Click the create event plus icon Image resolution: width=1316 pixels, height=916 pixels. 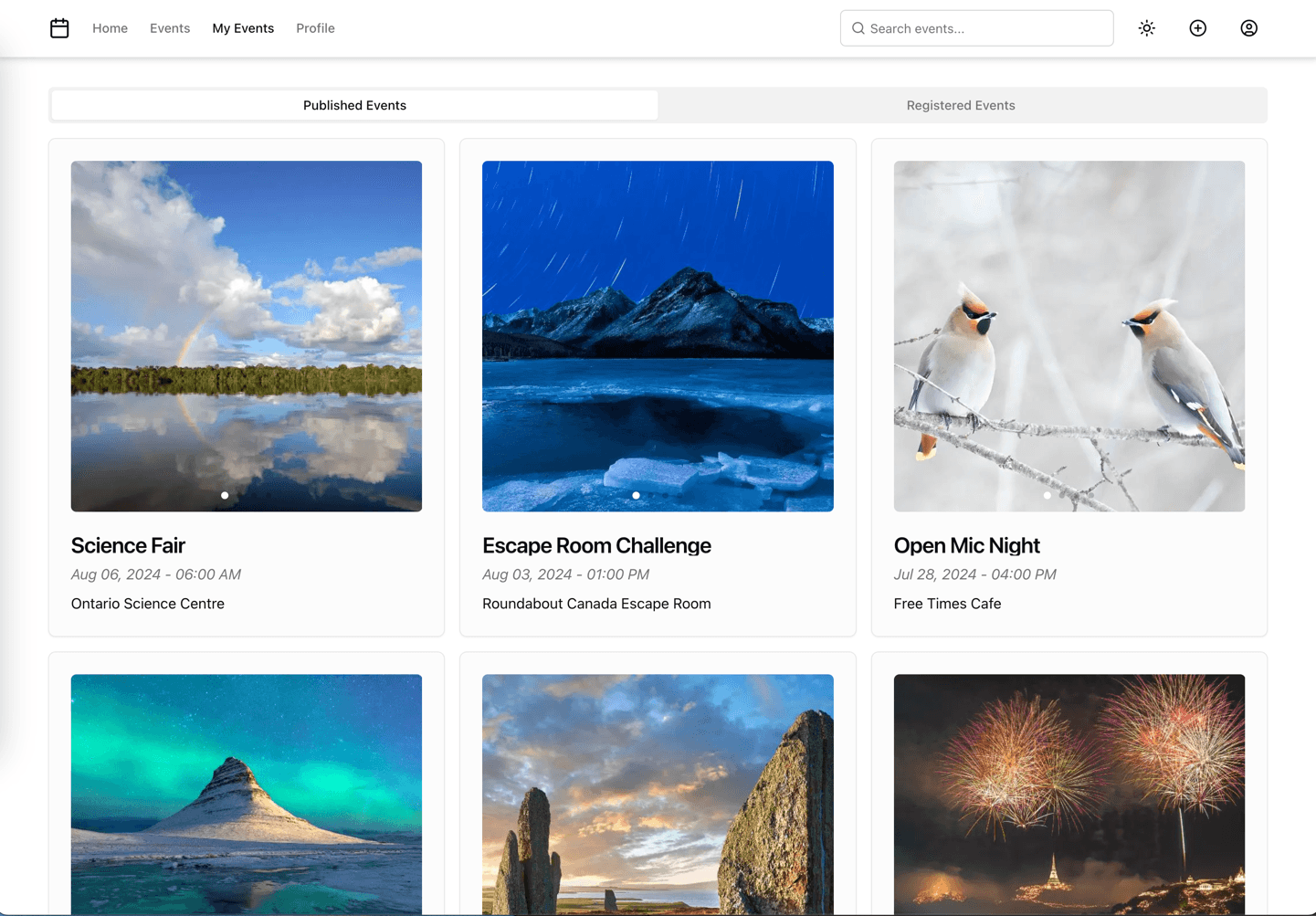pos(1198,28)
